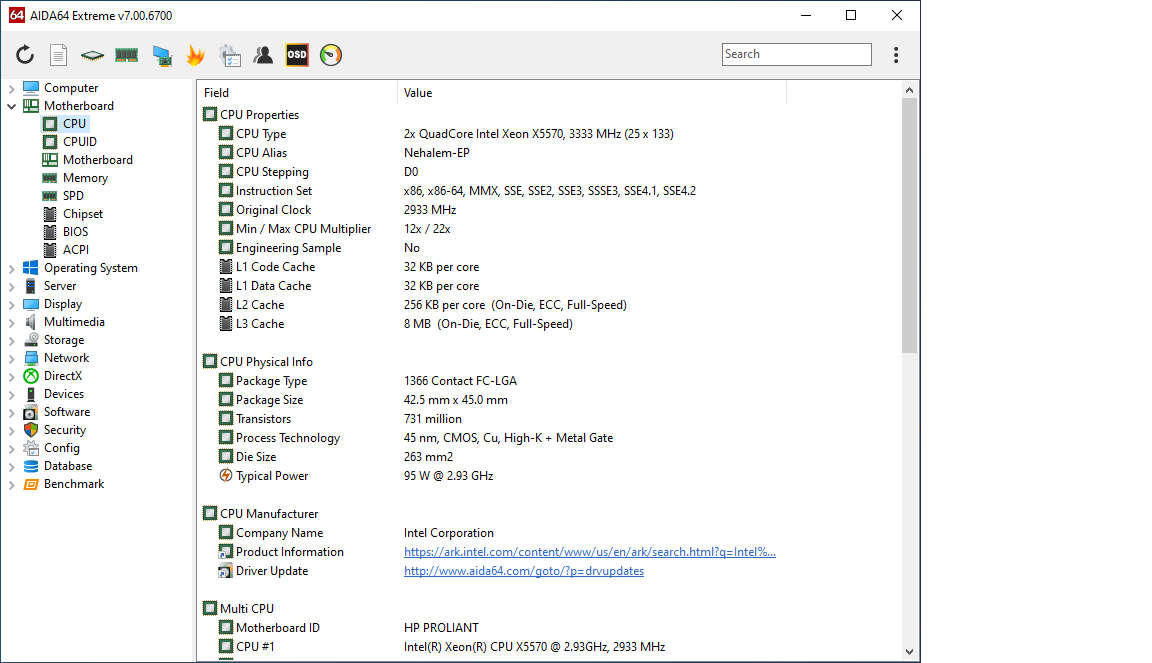Click inside the Search box
The width and height of the screenshot is (1152, 663).
[796, 54]
